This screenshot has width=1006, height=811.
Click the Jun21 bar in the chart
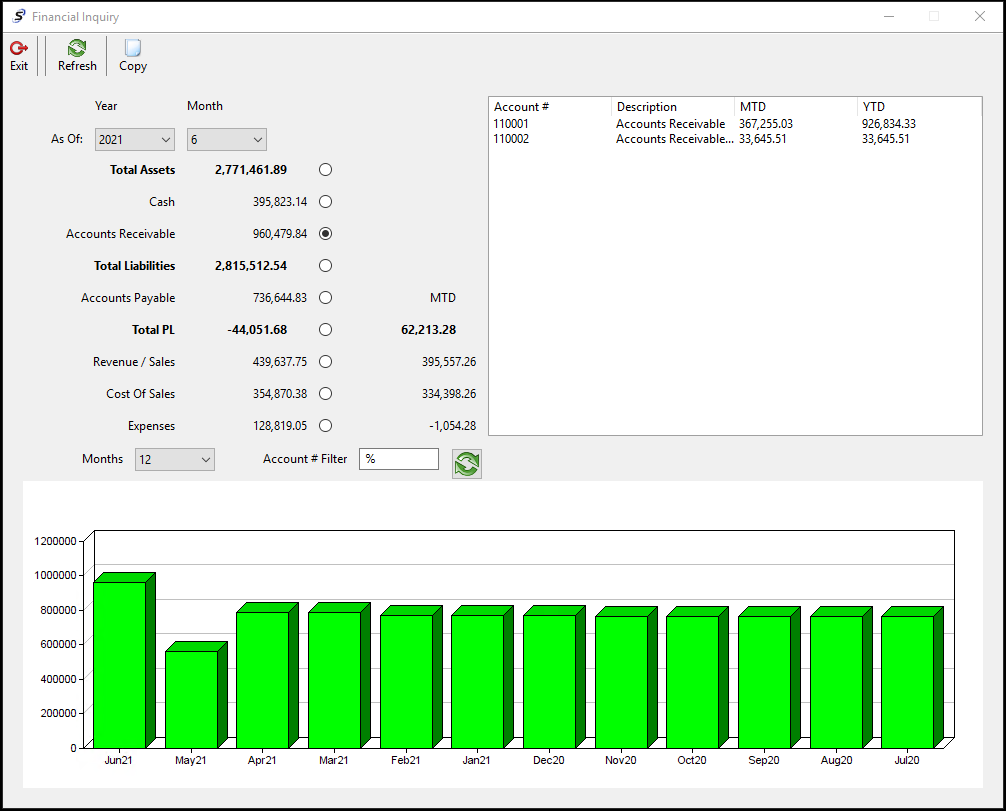(x=120, y=664)
